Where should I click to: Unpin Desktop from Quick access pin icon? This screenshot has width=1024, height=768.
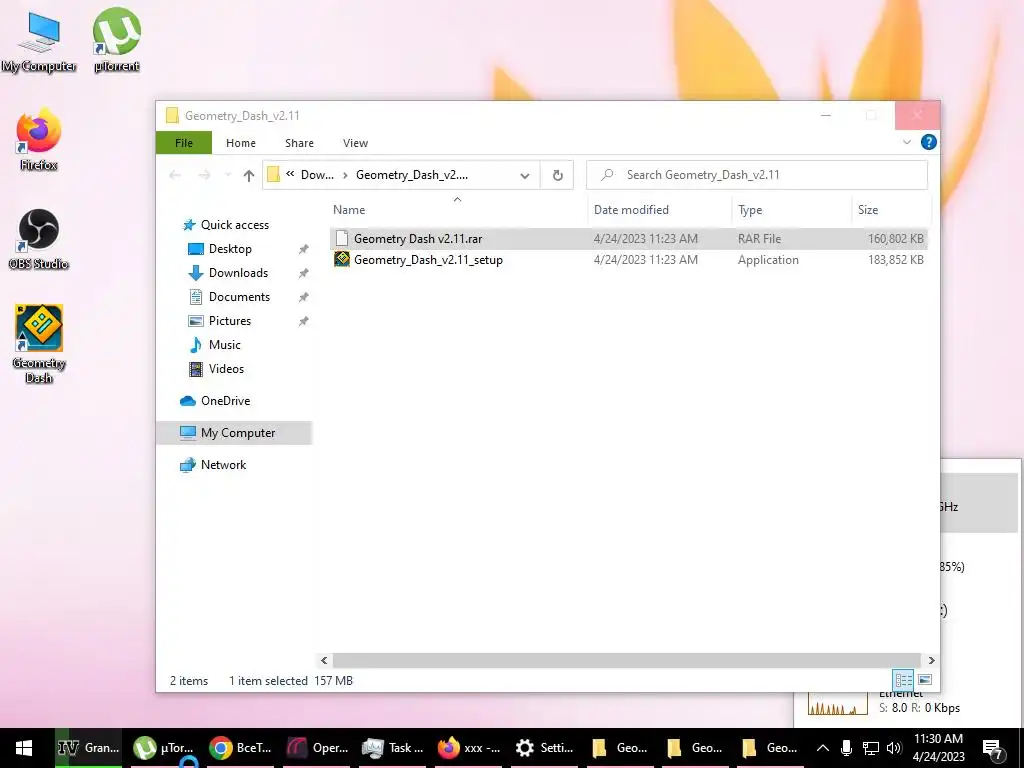tap(303, 249)
